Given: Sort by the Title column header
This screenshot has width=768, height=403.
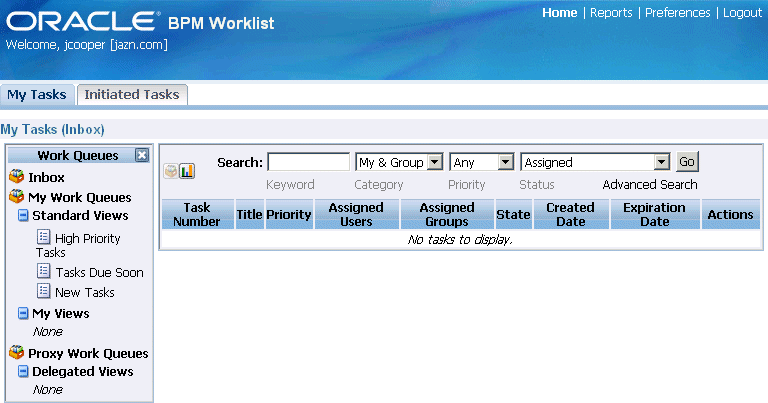Looking at the screenshot, I should coord(250,214).
